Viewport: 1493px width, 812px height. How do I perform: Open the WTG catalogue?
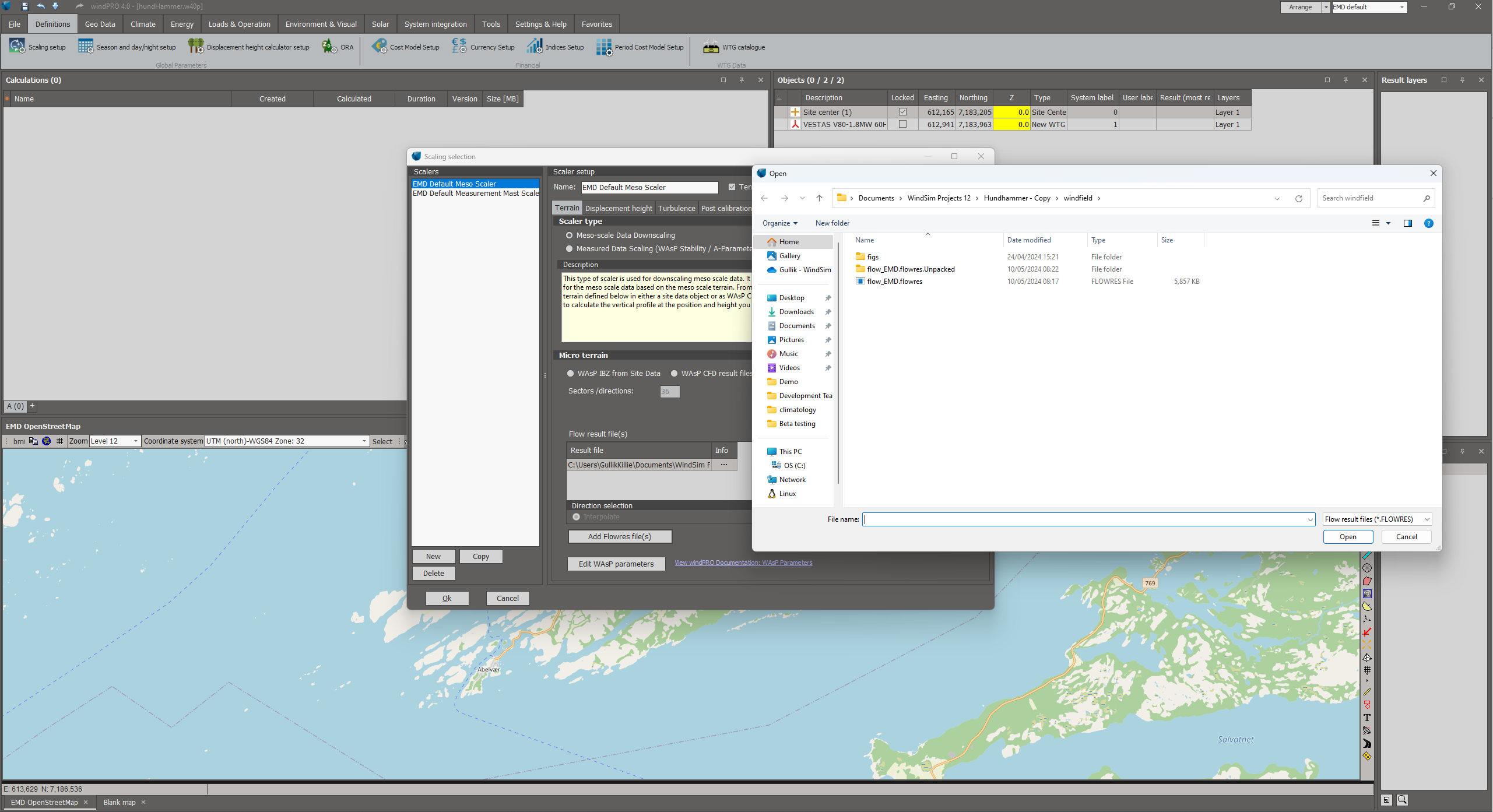tap(734, 47)
